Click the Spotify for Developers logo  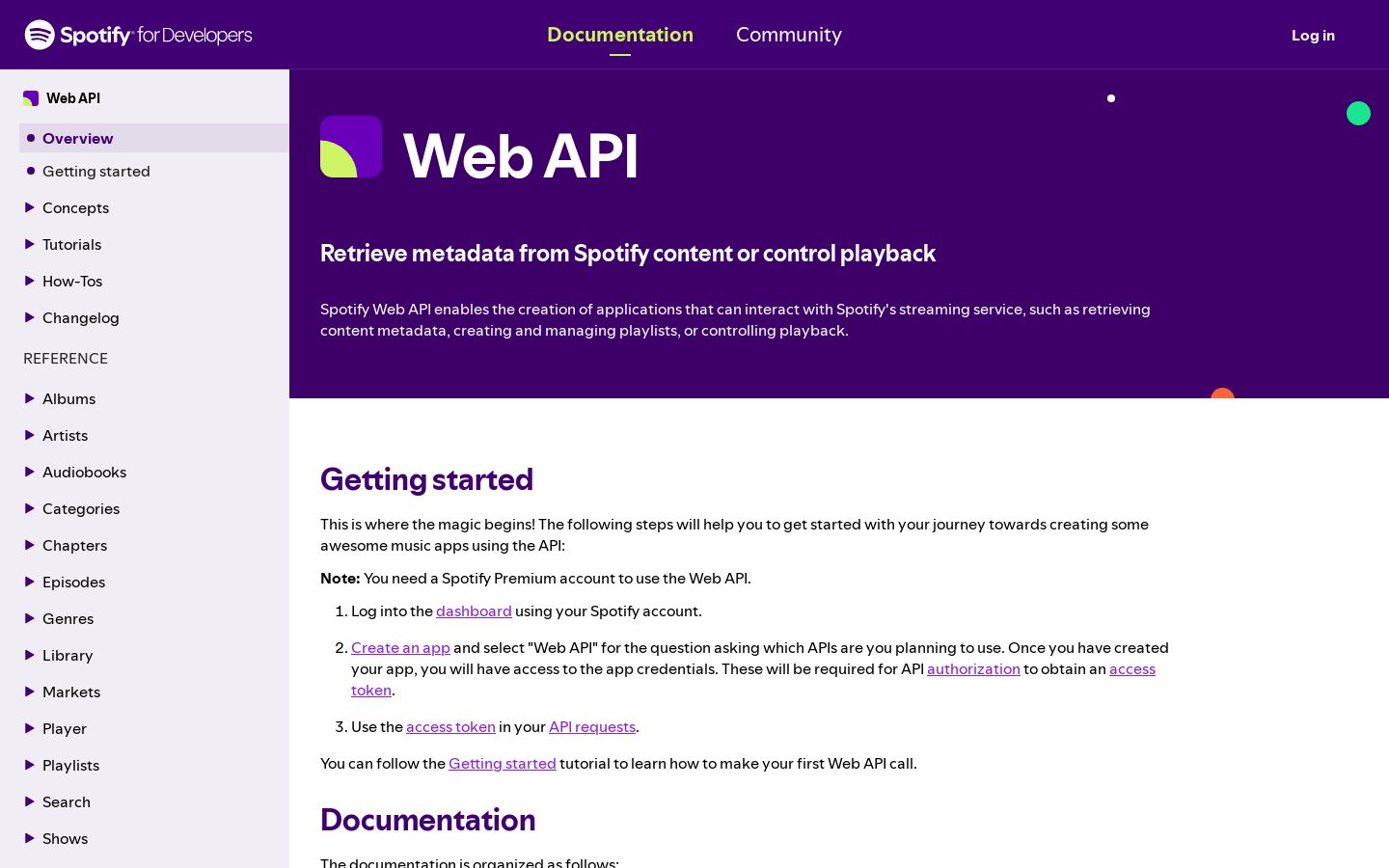coord(138,35)
